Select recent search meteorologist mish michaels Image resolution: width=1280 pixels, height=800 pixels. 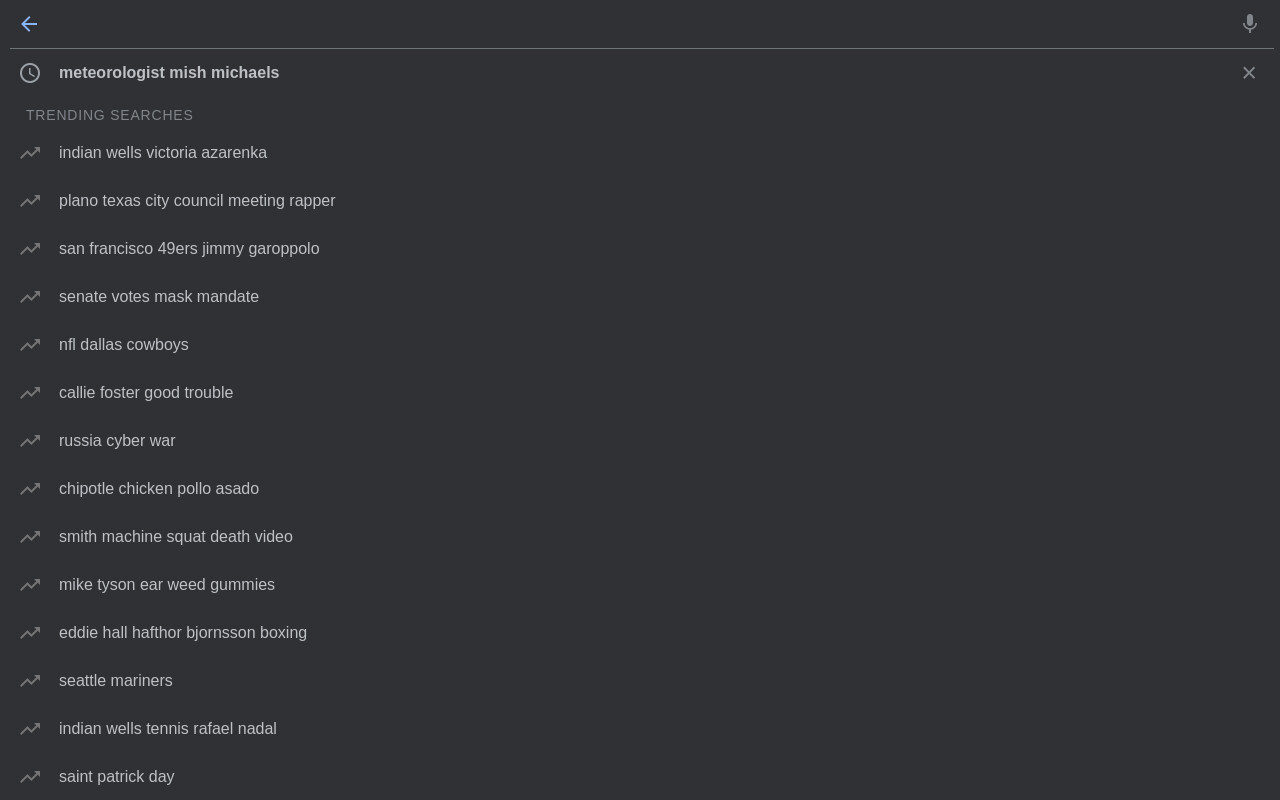(640, 73)
